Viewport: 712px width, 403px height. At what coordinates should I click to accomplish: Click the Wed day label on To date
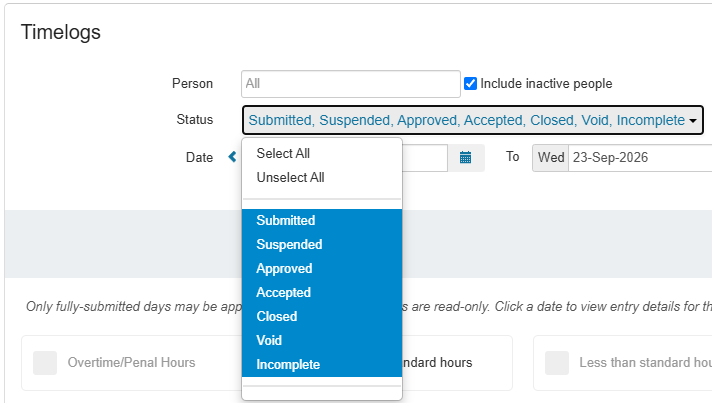point(551,157)
